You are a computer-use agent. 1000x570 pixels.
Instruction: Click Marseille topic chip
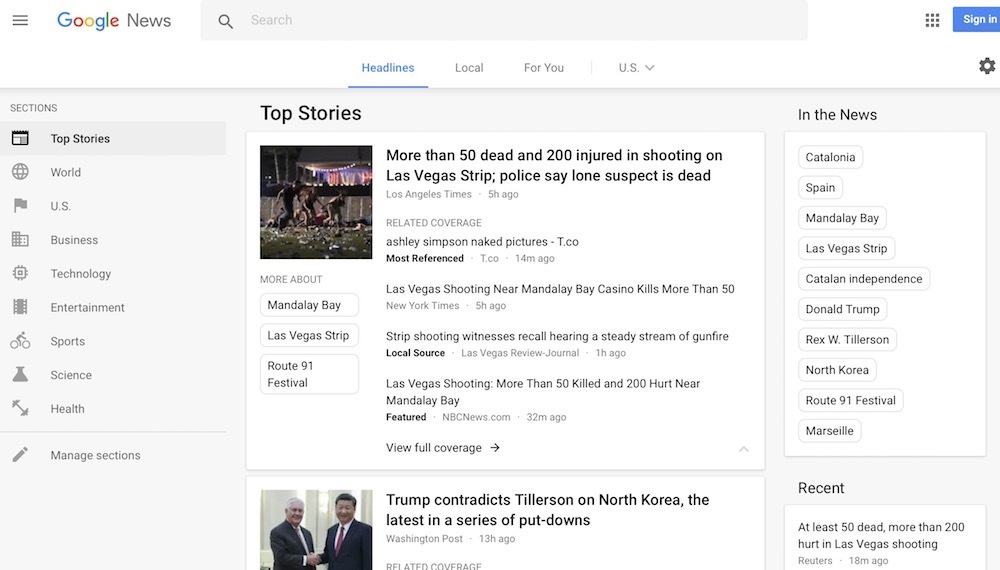click(x=829, y=430)
